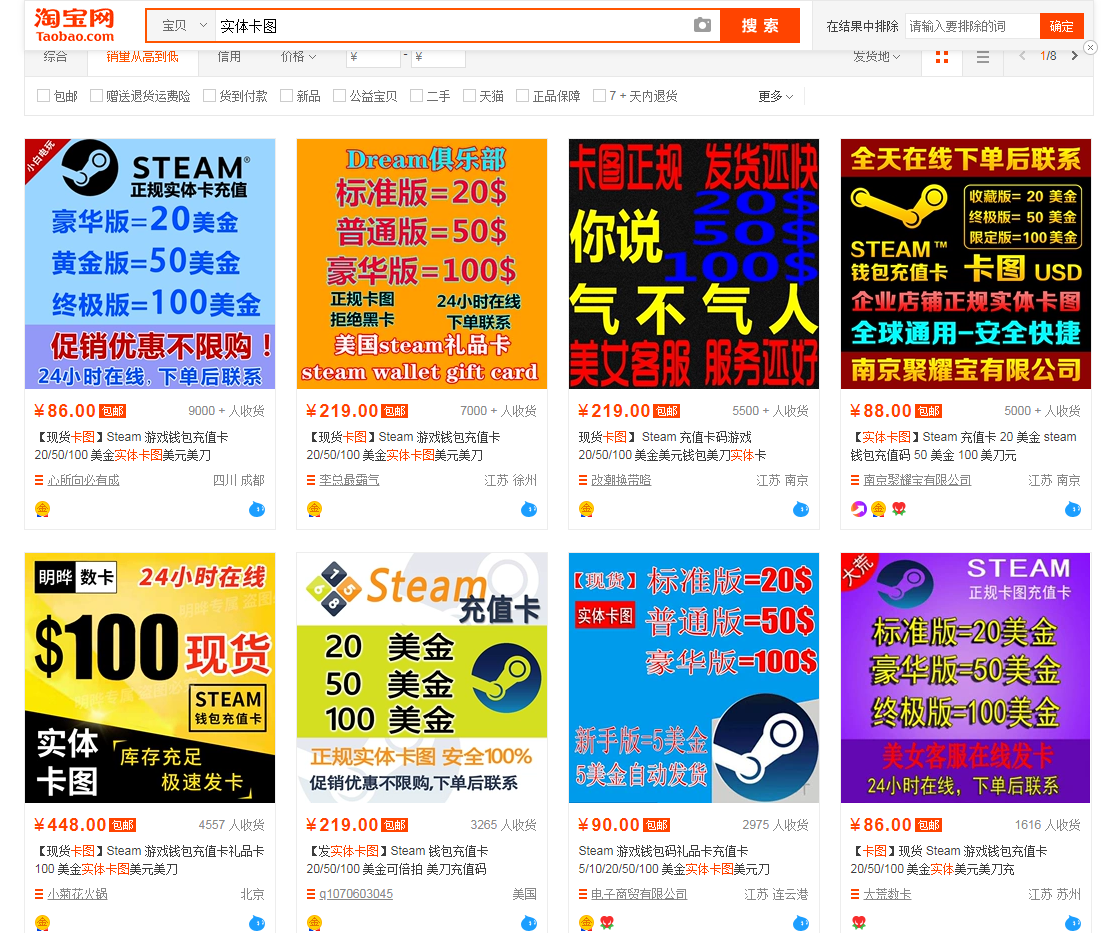This screenshot has height=933, width=1111.
Task: Click gold medal icon under 心所向必有成
Action: [x=43, y=509]
